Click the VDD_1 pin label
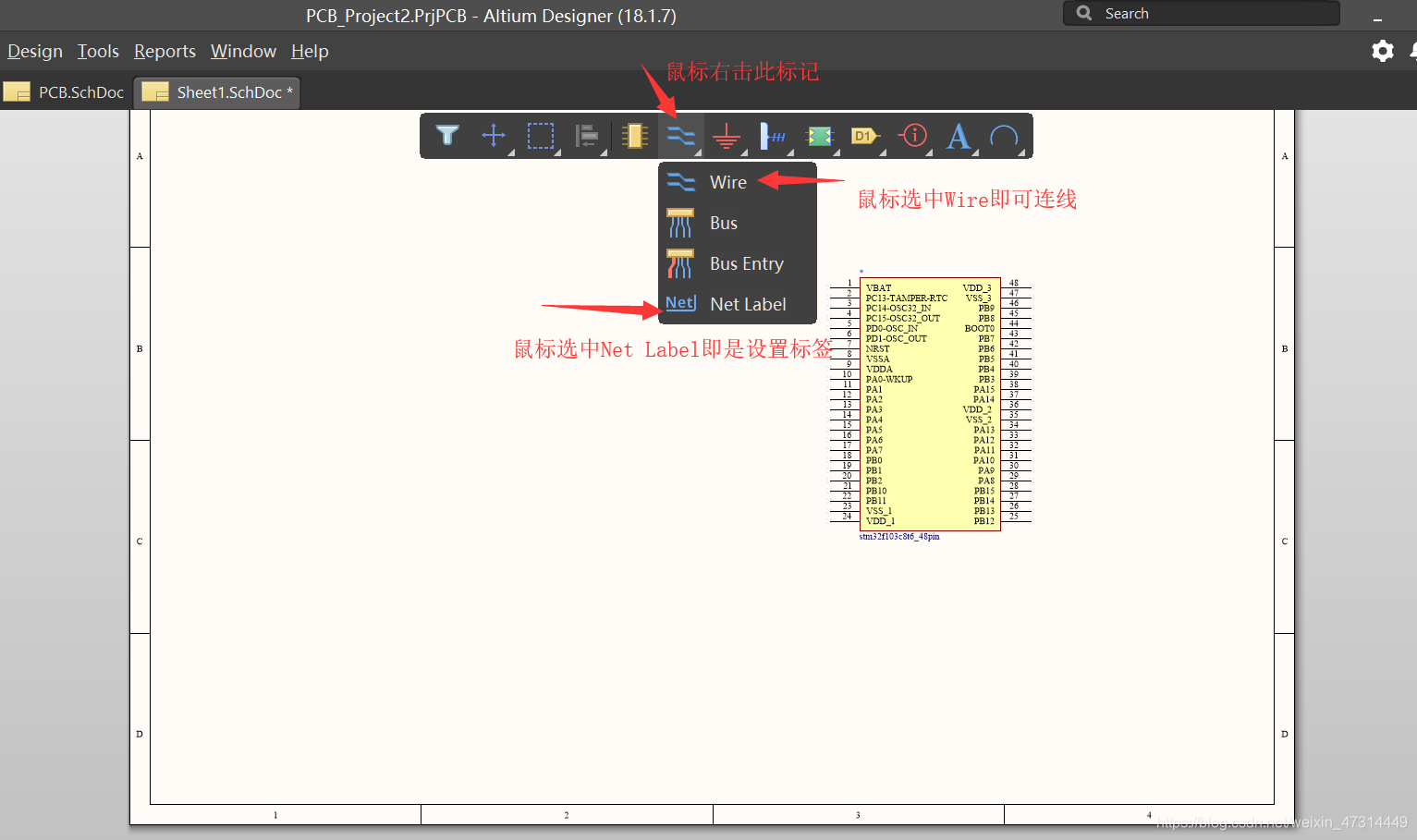 [880, 521]
